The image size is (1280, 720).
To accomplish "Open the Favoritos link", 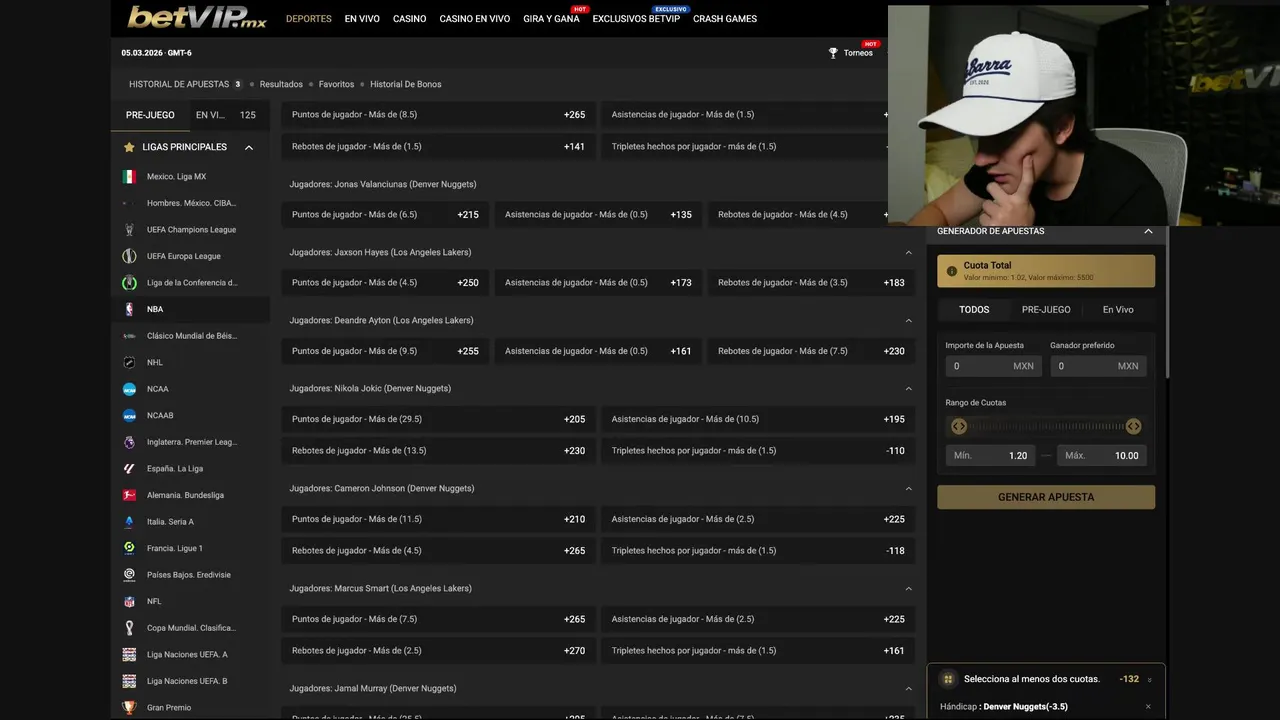I will click(337, 84).
